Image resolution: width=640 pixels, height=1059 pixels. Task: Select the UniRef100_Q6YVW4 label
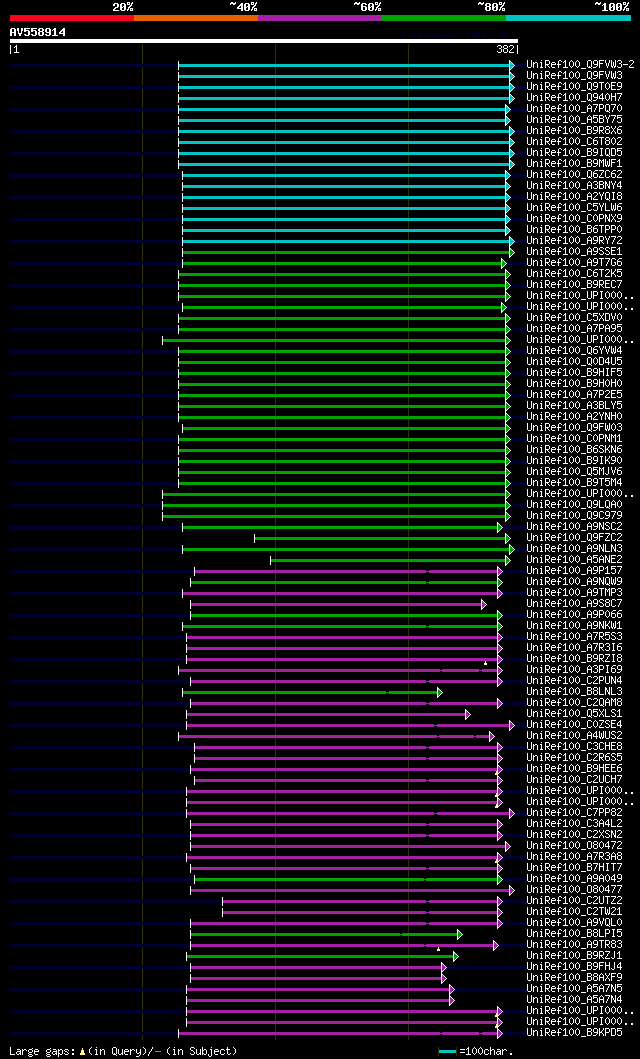click(575, 351)
